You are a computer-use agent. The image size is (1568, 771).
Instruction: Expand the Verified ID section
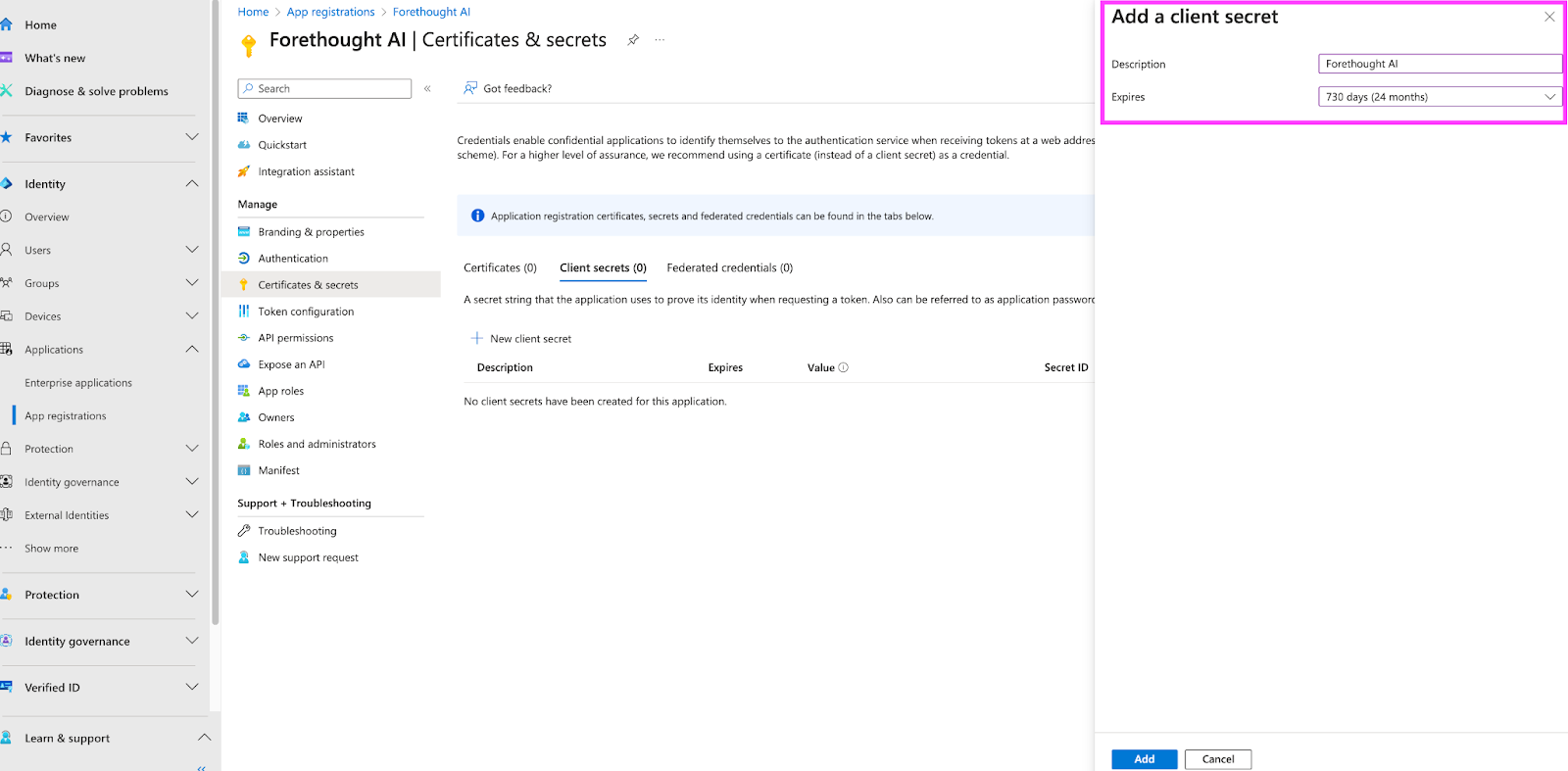pos(192,687)
